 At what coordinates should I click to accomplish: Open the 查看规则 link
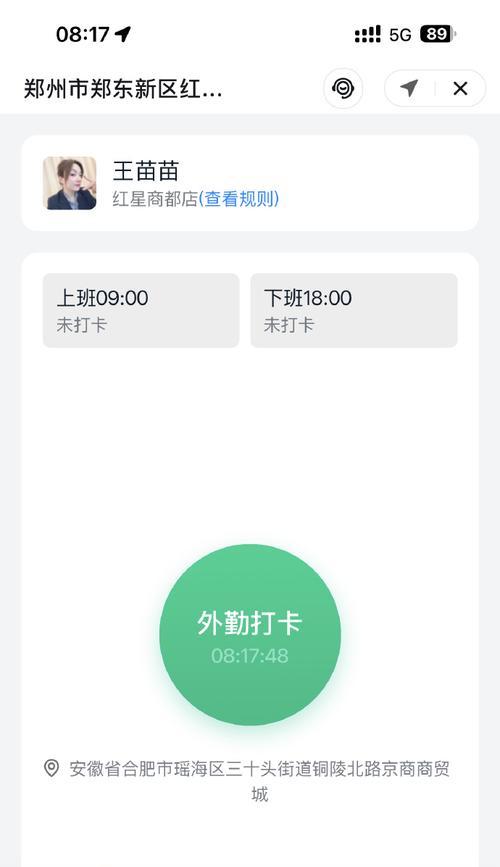[x=239, y=199]
